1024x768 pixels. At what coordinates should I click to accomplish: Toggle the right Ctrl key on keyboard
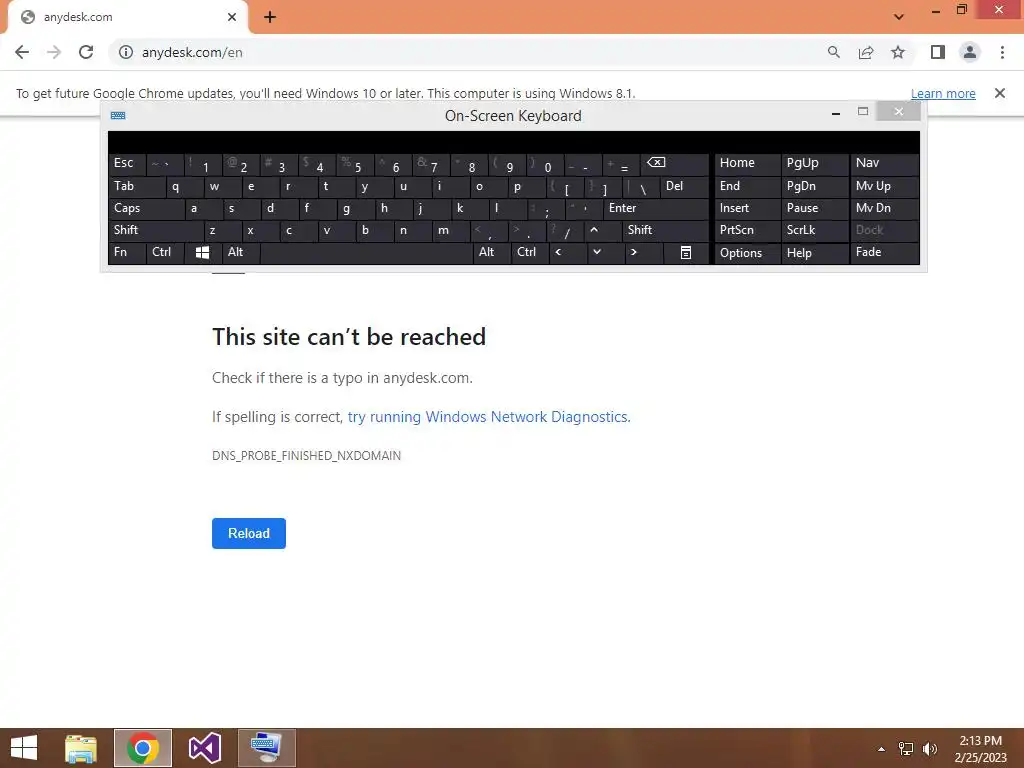(x=529, y=252)
